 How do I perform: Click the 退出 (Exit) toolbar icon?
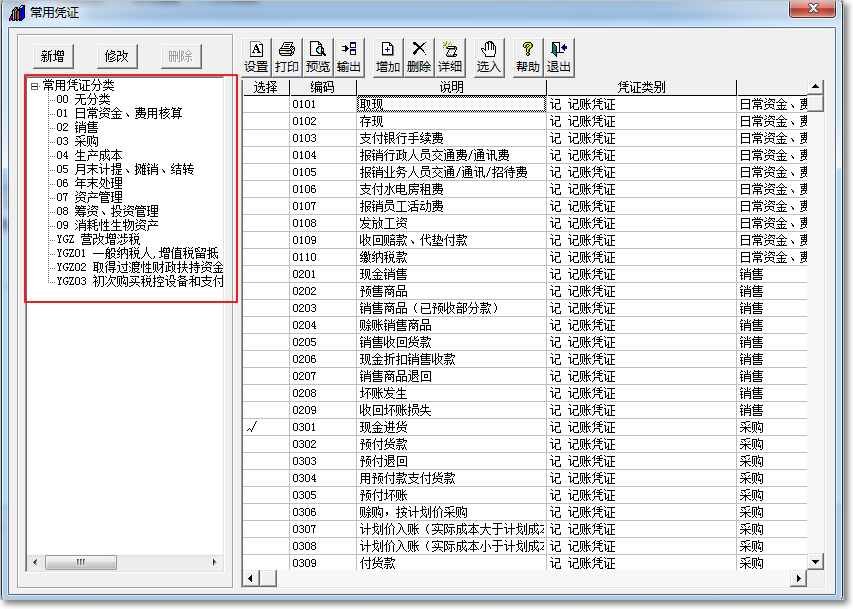tap(558, 56)
